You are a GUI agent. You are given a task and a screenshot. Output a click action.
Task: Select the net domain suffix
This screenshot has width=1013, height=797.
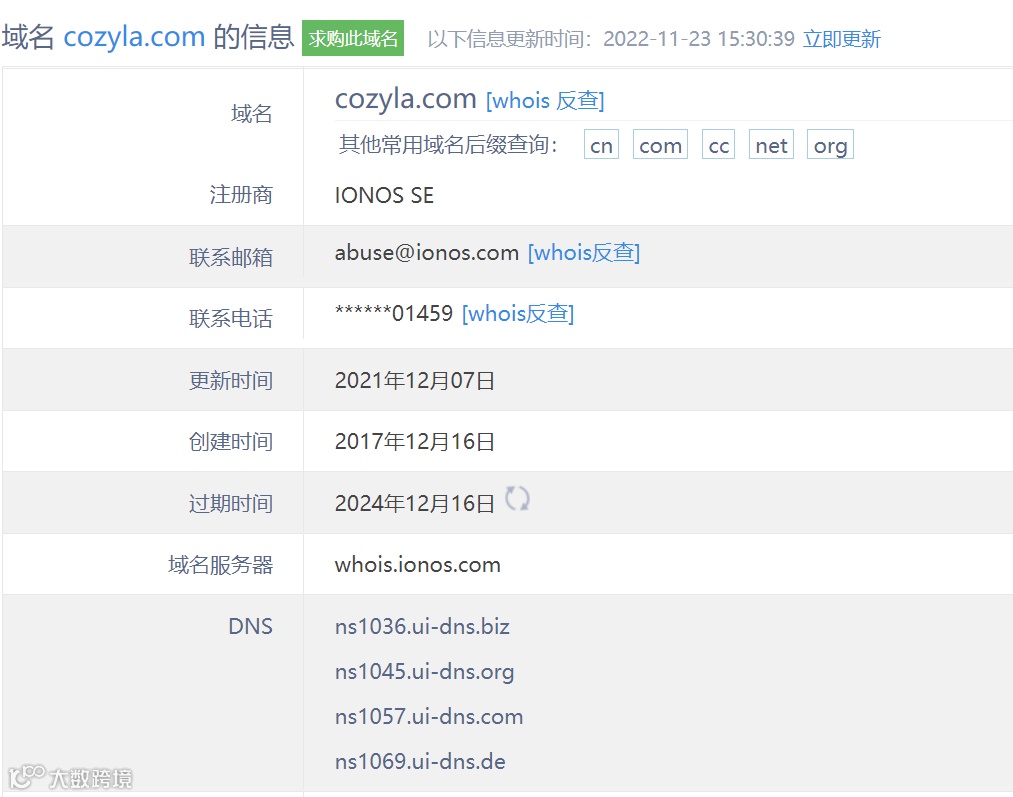(x=771, y=145)
